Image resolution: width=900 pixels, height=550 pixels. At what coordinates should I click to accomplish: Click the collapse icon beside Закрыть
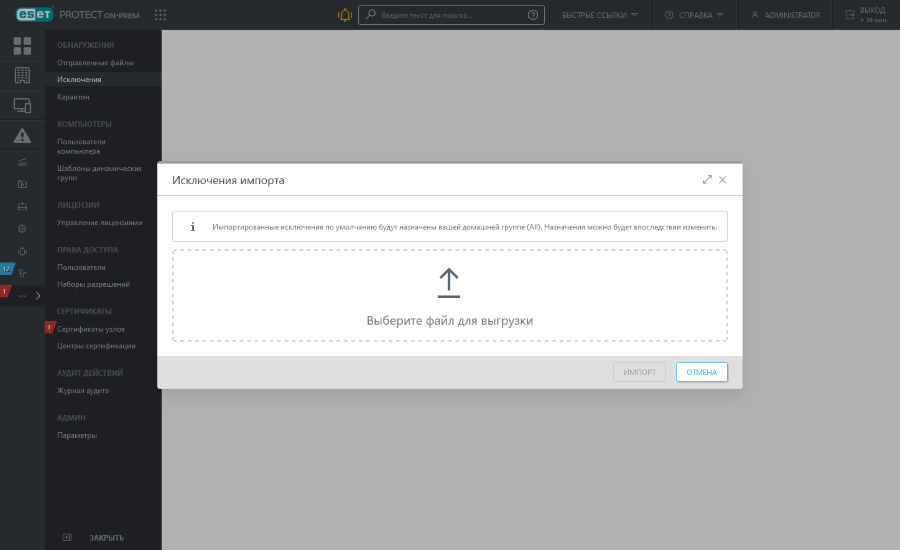(x=67, y=537)
